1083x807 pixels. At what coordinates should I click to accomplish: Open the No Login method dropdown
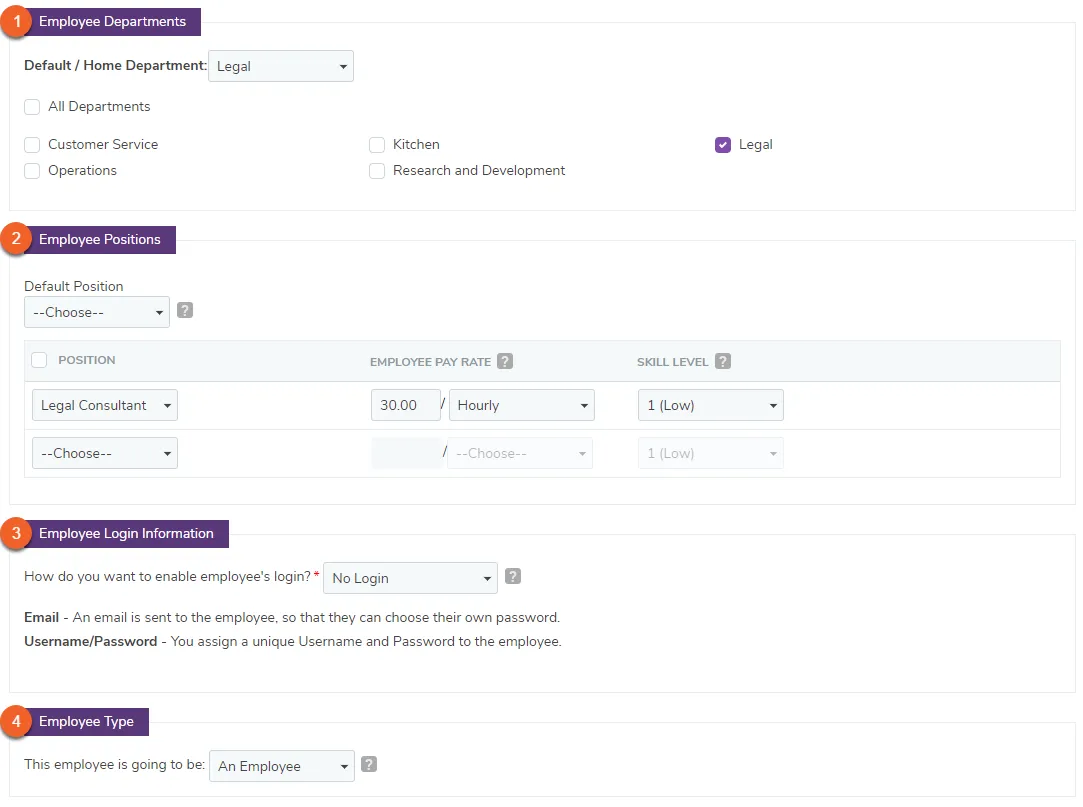click(410, 578)
